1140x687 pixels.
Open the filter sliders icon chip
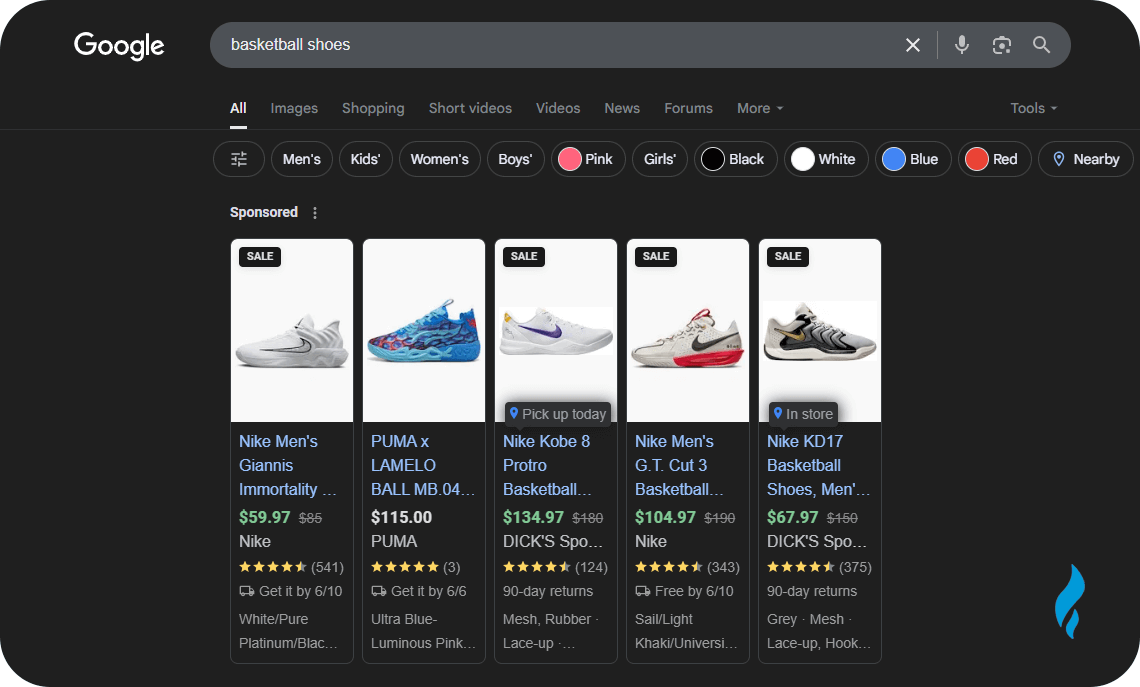tap(239, 159)
